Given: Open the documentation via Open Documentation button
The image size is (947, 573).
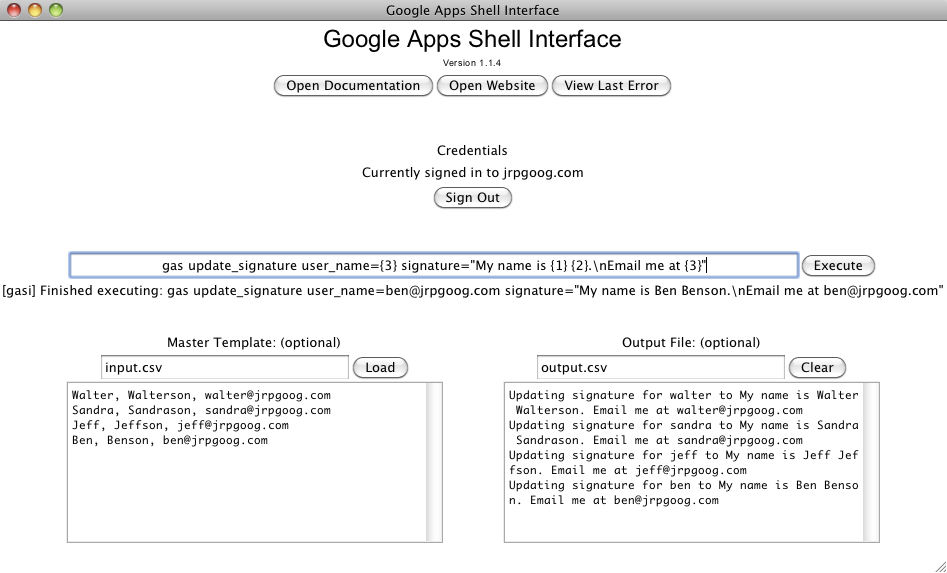Looking at the screenshot, I should (353, 86).
